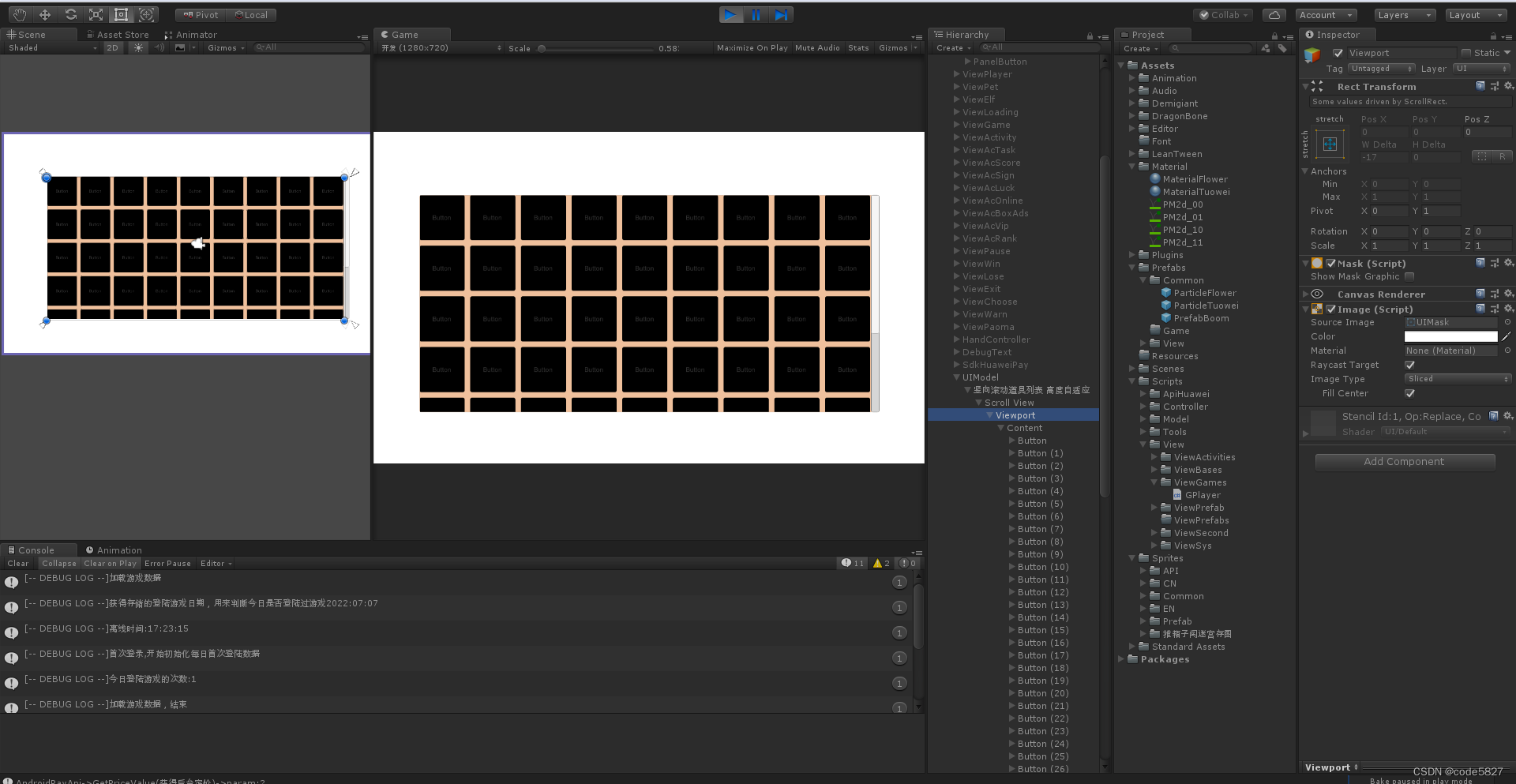The image size is (1516, 784).
Task: Click the Step frame icon
Action: click(x=782, y=14)
